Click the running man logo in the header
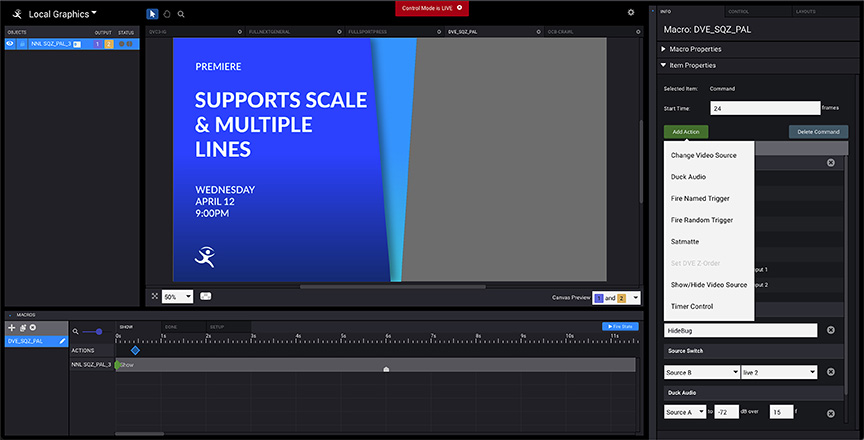This screenshot has width=864, height=440. pyautogui.click(x=17, y=14)
